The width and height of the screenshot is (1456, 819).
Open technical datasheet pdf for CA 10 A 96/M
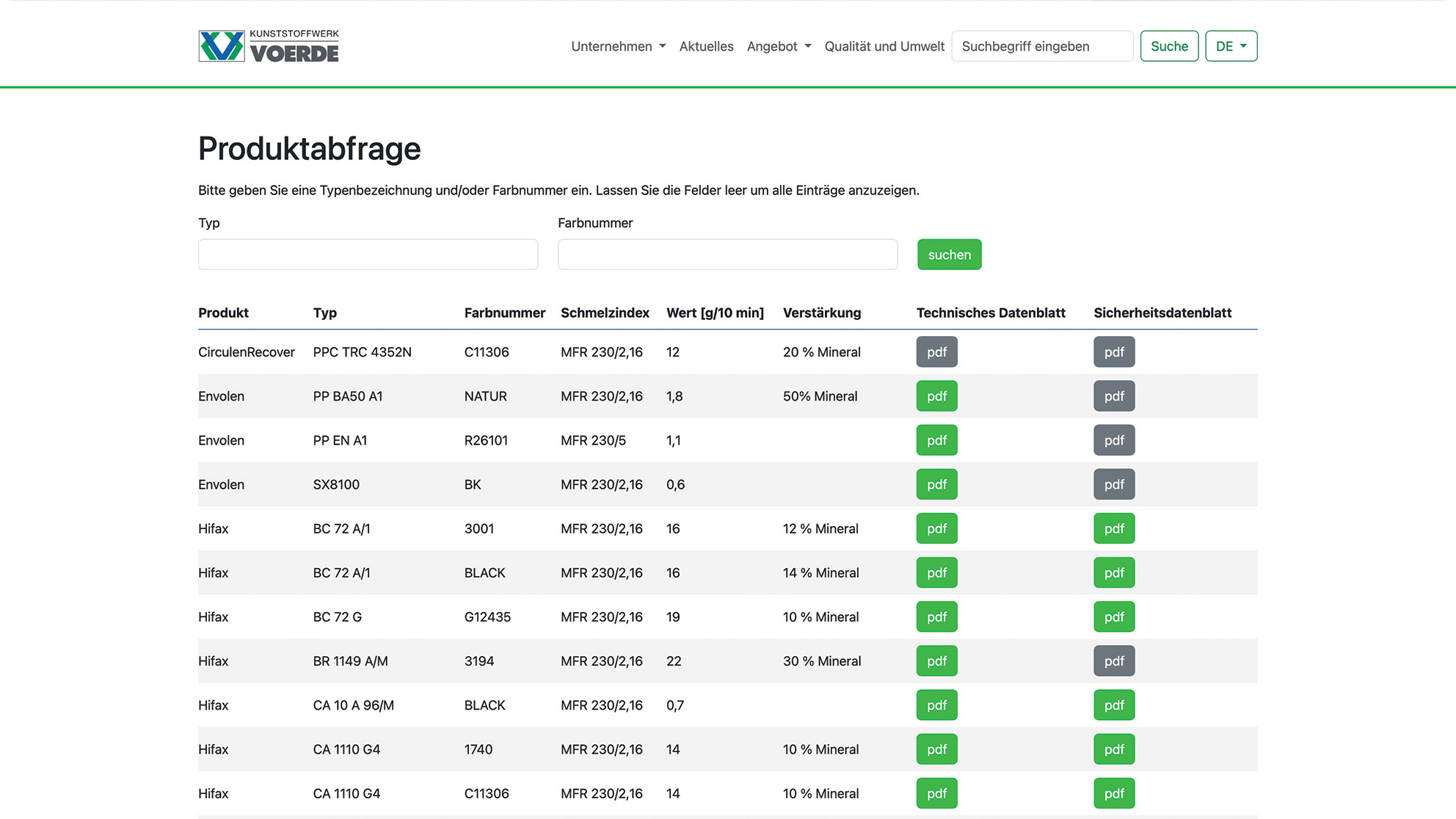pos(936,705)
